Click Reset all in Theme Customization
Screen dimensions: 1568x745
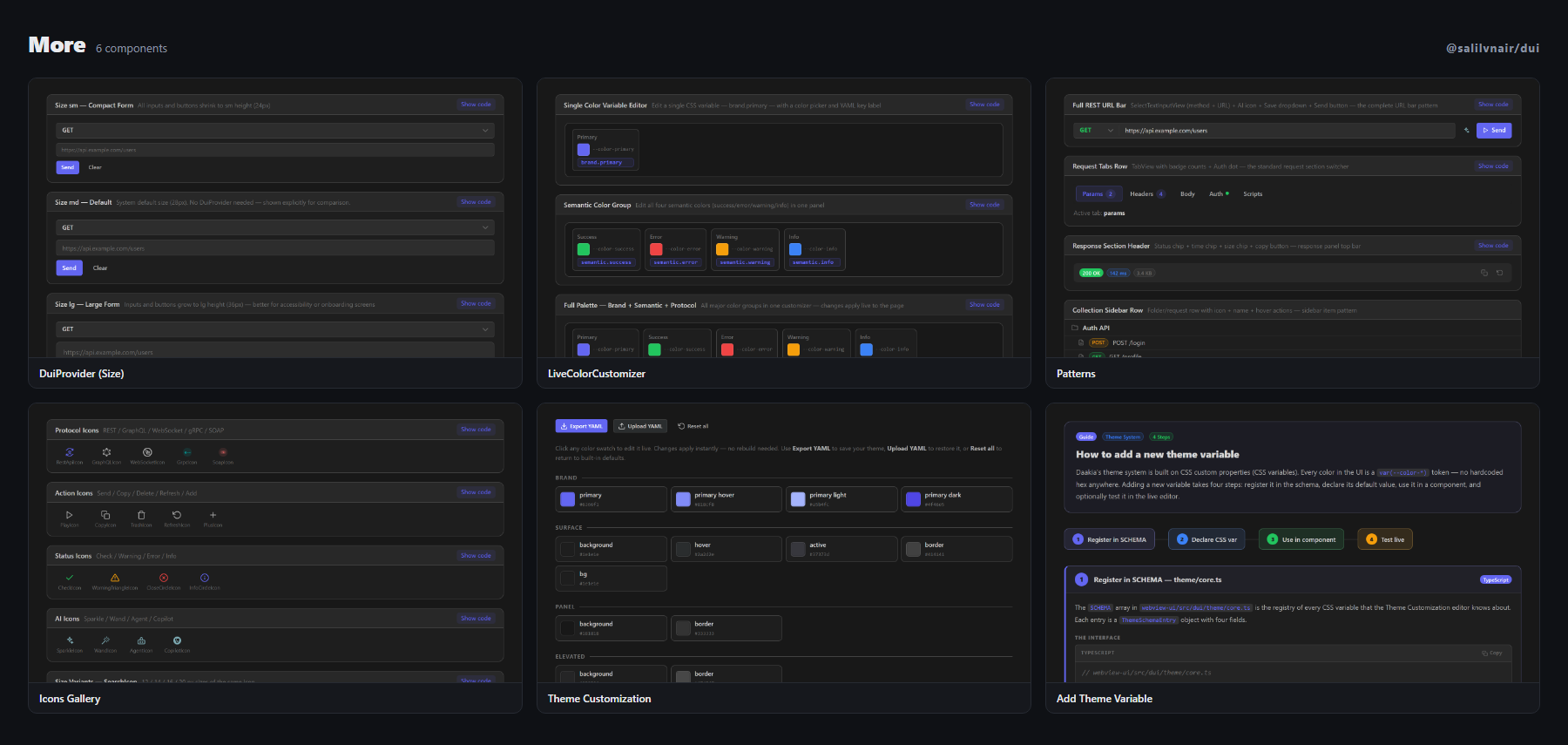click(693, 426)
